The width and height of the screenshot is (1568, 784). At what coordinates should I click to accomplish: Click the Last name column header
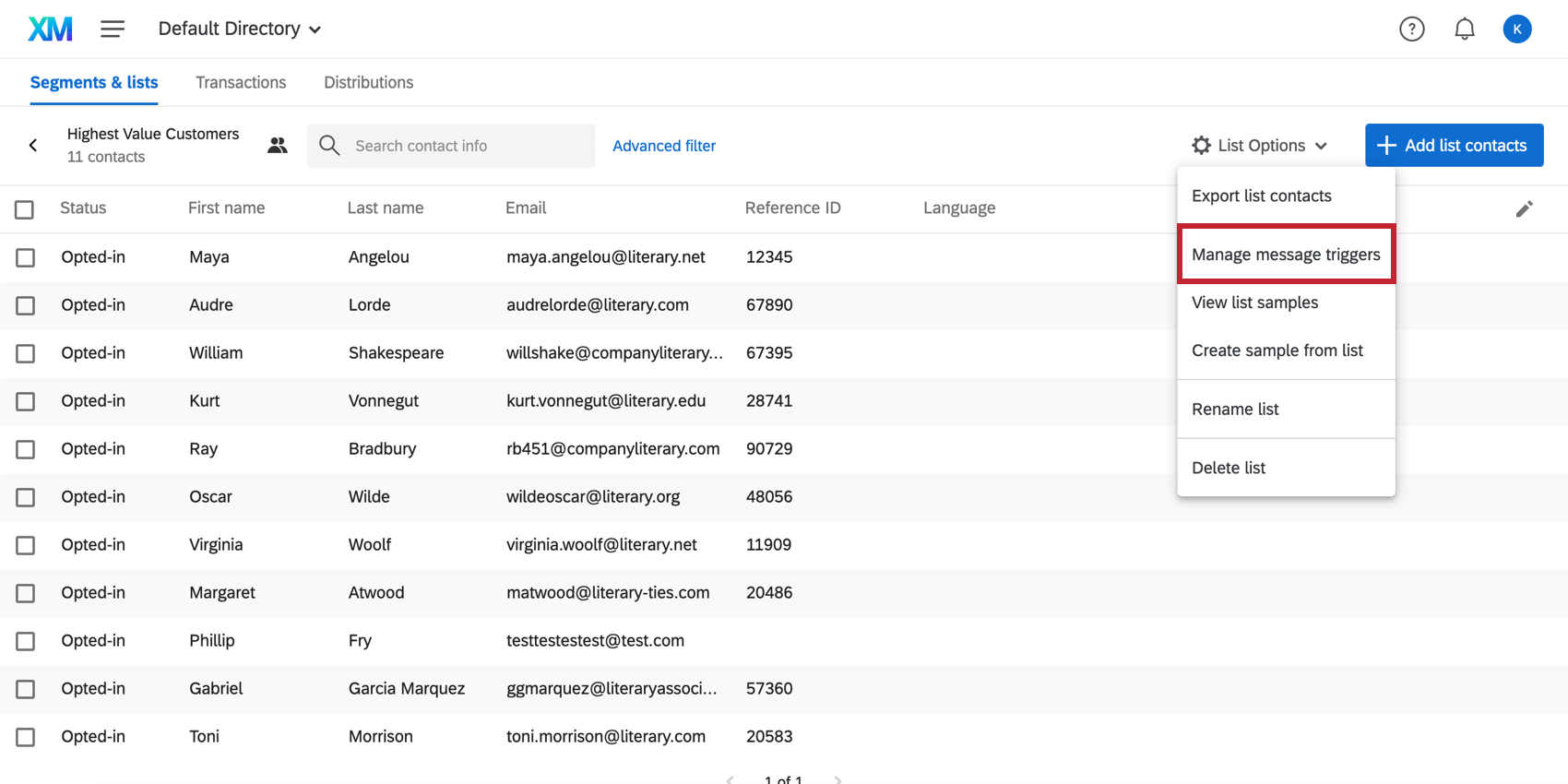(386, 208)
